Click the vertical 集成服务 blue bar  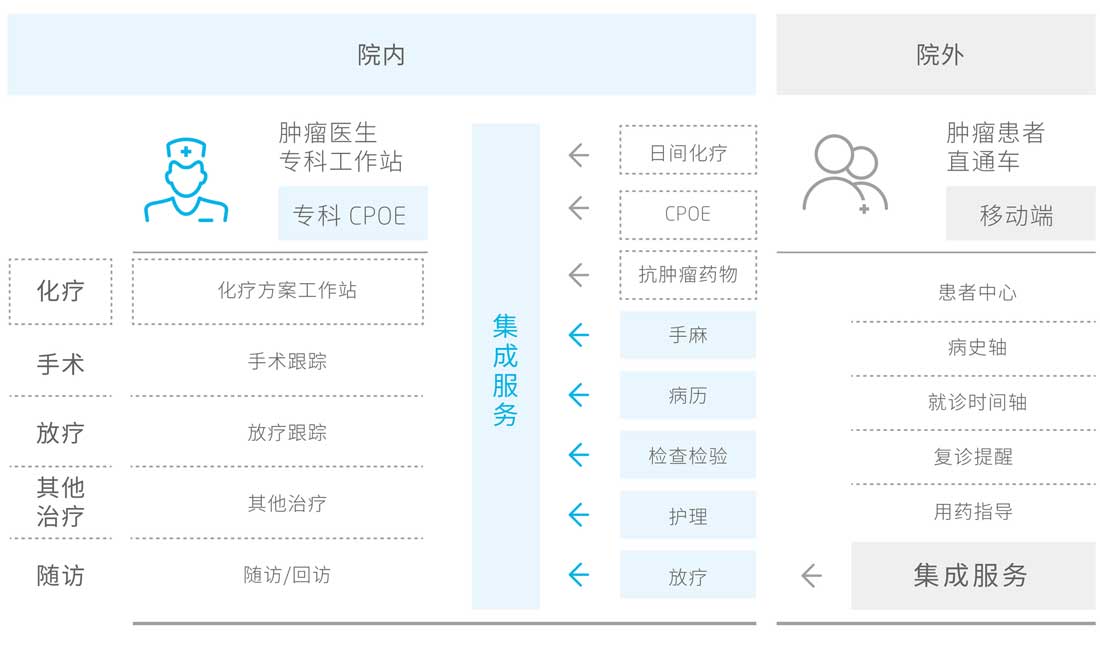click(x=505, y=367)
